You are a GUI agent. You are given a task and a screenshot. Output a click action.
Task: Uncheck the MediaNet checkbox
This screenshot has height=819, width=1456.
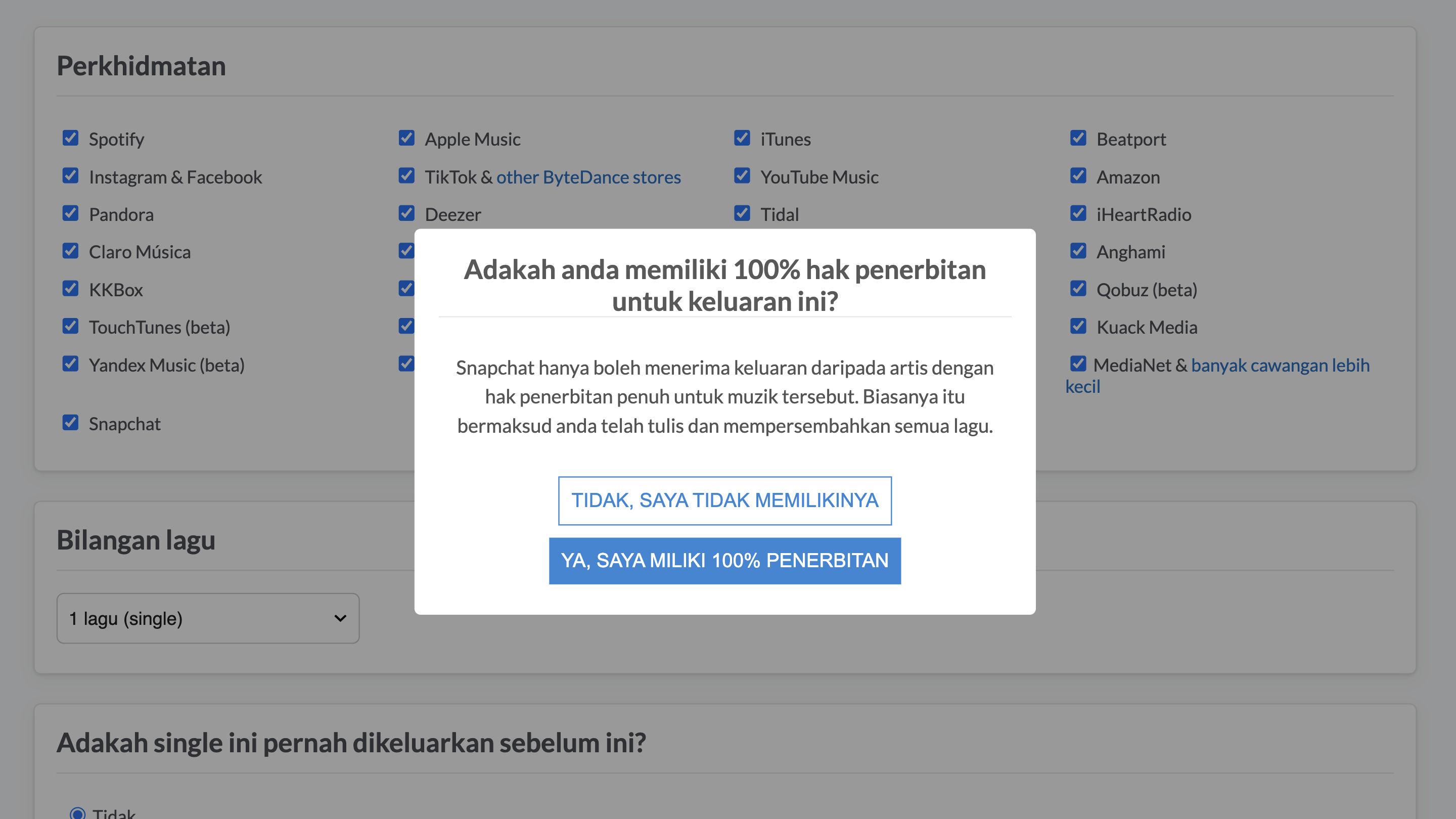(1078, 364)
